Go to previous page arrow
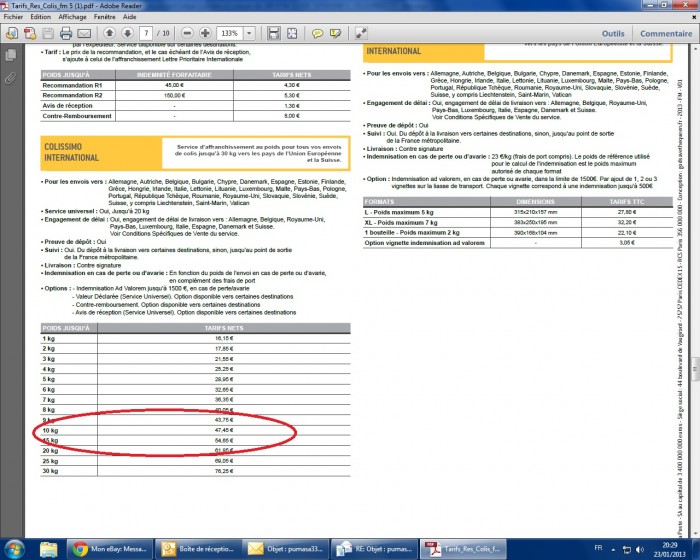Viewport: 700px width, 560px height. [x=109, y=33]
